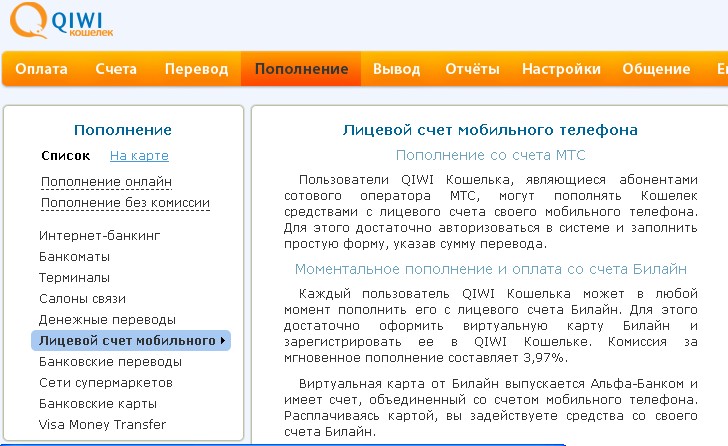Click the subheading Пополнение со счета МТС
728x446 pixels.
click(x=490, y=155)
